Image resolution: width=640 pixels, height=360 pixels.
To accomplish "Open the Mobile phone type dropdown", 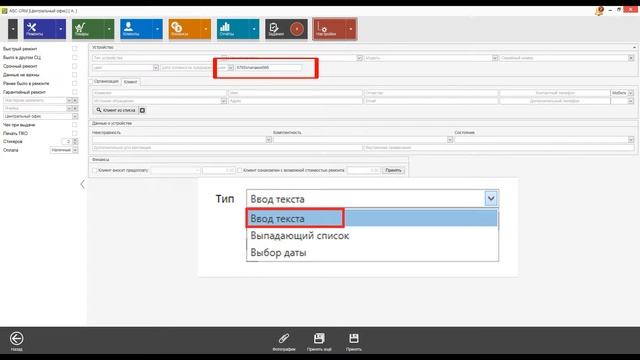I will pos(631,93).
